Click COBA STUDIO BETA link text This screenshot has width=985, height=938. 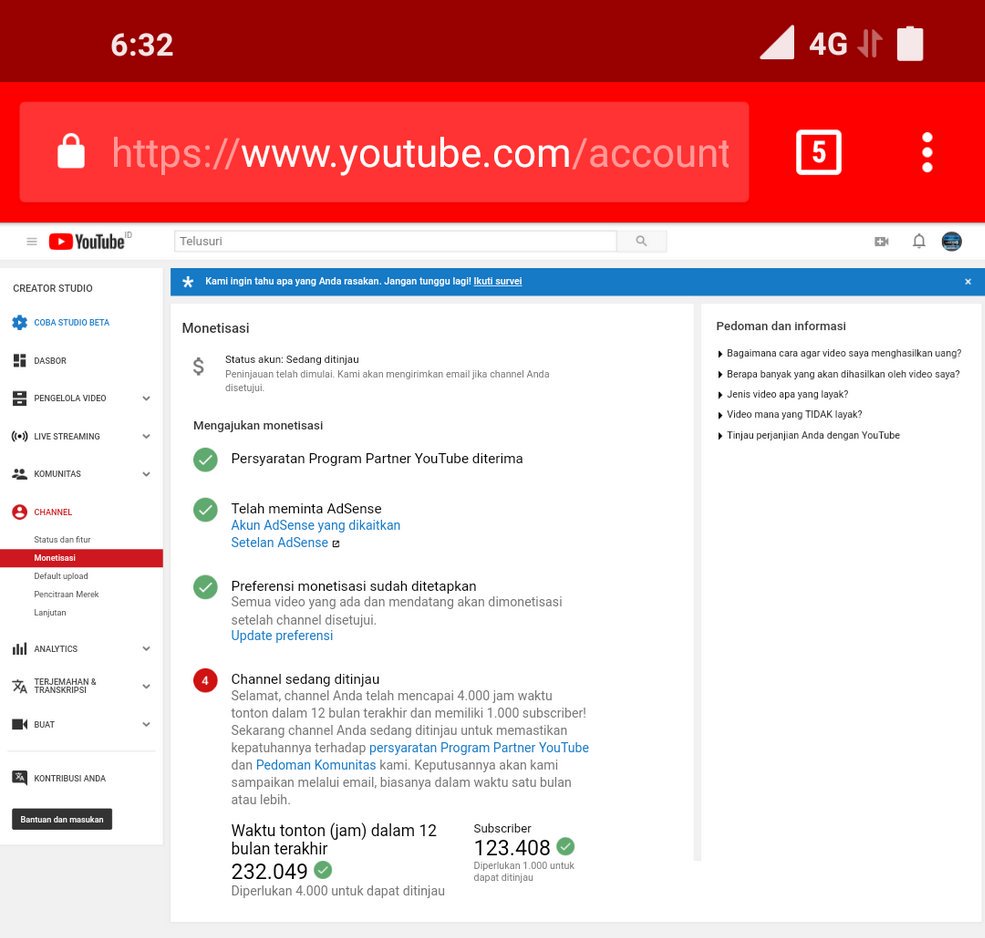(x=71, y=322)
